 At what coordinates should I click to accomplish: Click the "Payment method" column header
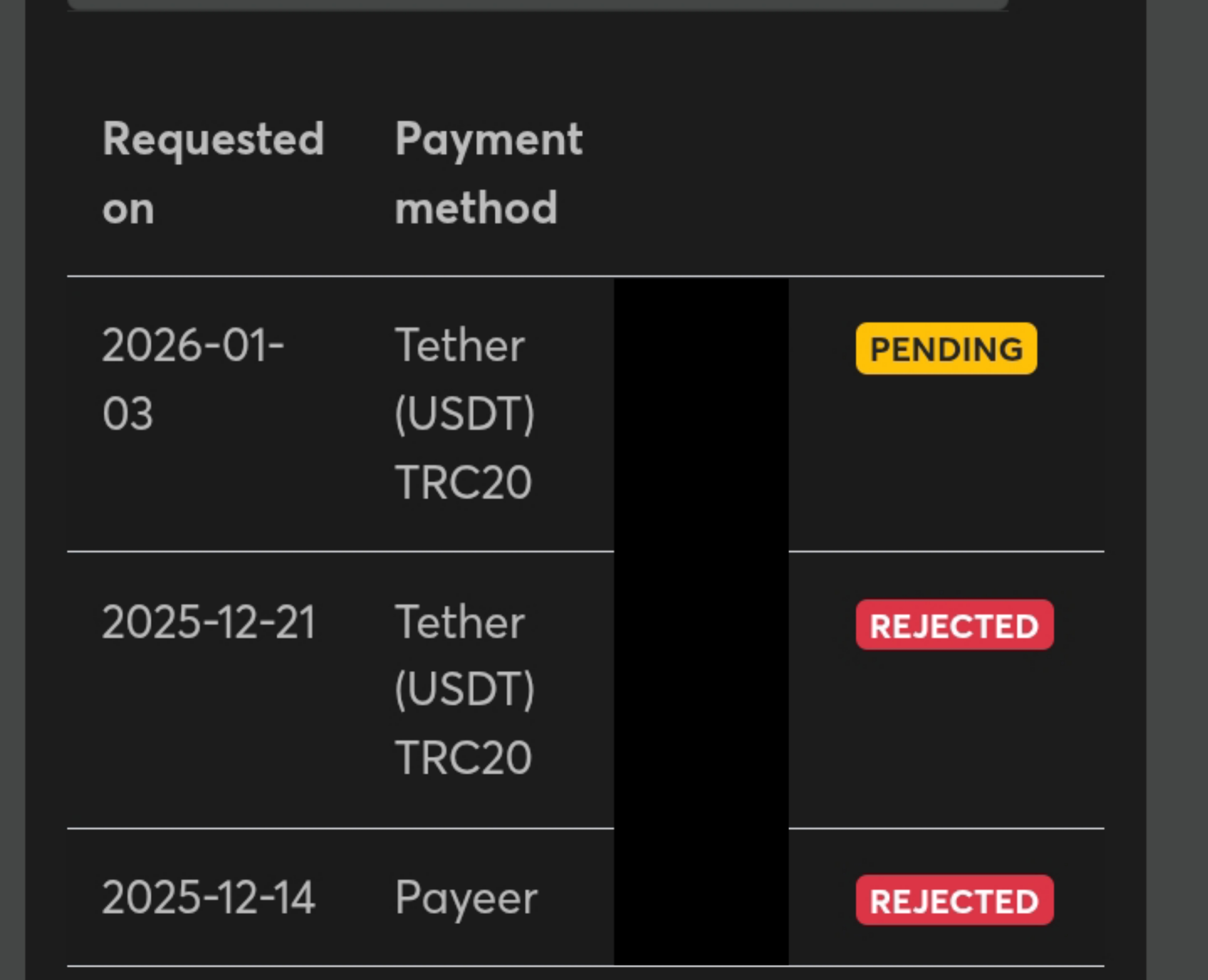pyautogui.click(x=488, y=173)
